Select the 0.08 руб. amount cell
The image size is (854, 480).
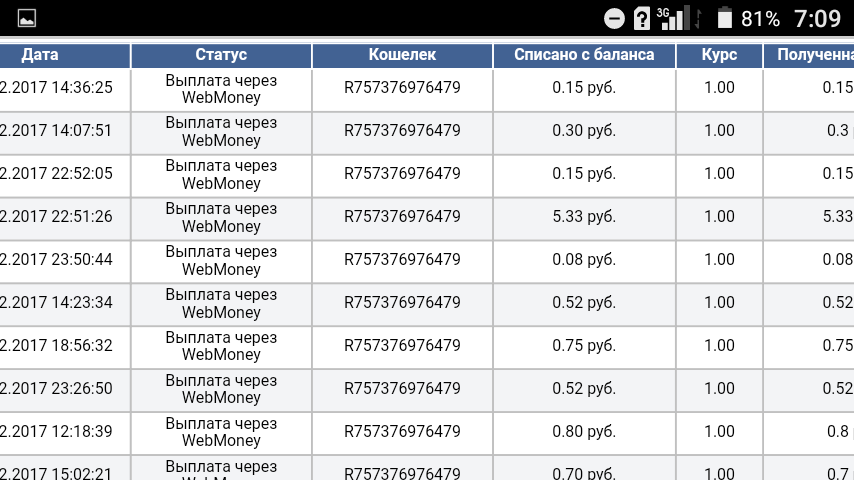click(x=584, y=260)
